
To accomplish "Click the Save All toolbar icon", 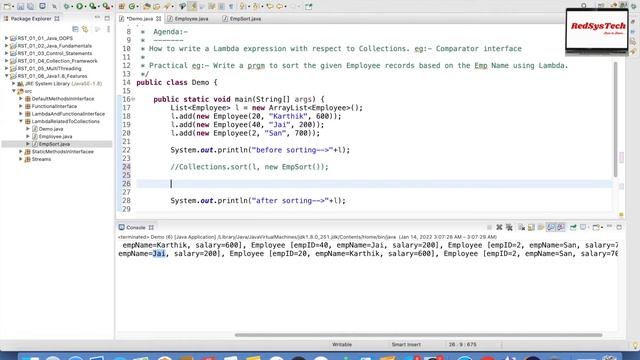I will click(x=31, y=6).
